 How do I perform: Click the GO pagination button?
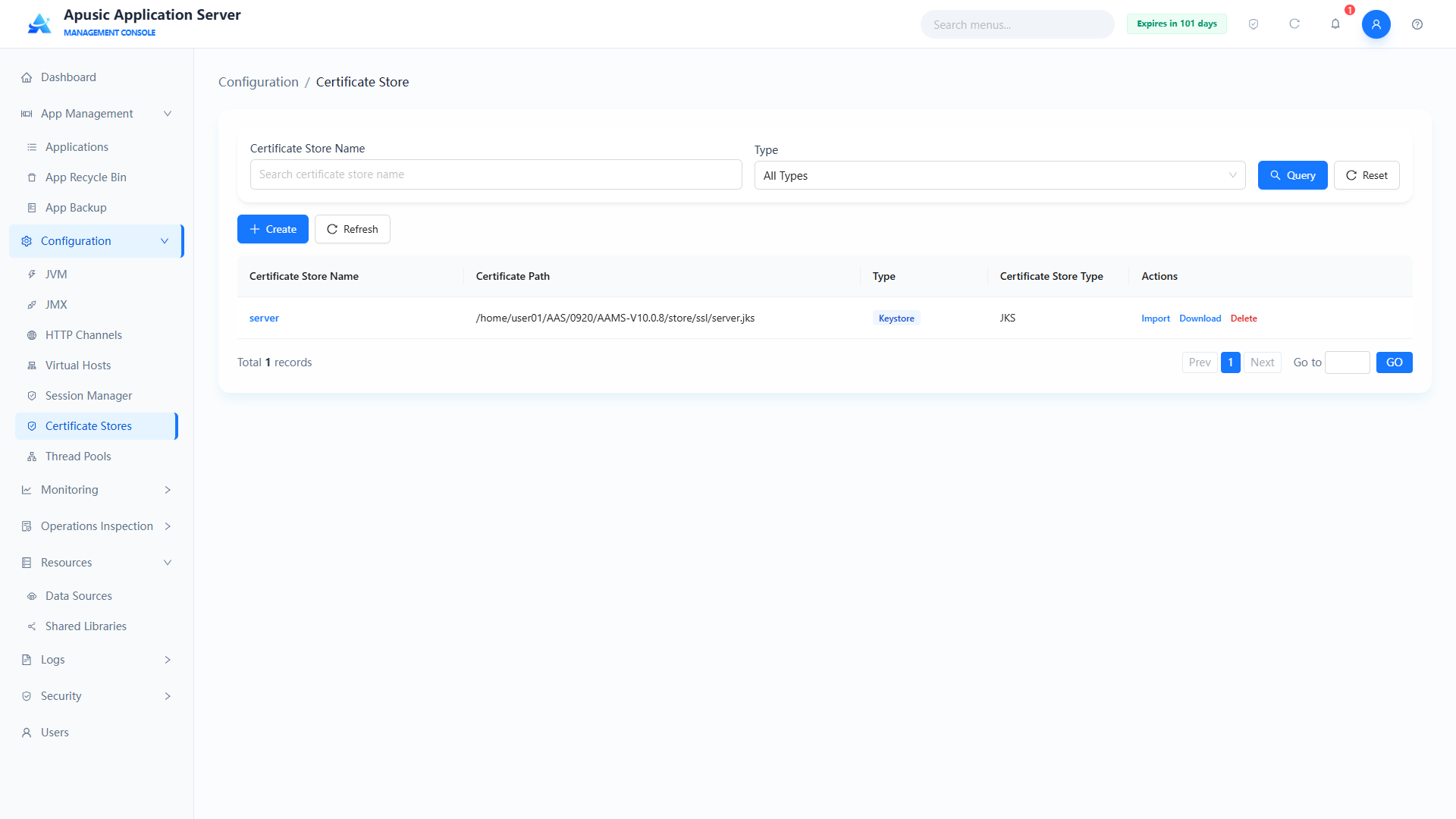click(1395, 362)
